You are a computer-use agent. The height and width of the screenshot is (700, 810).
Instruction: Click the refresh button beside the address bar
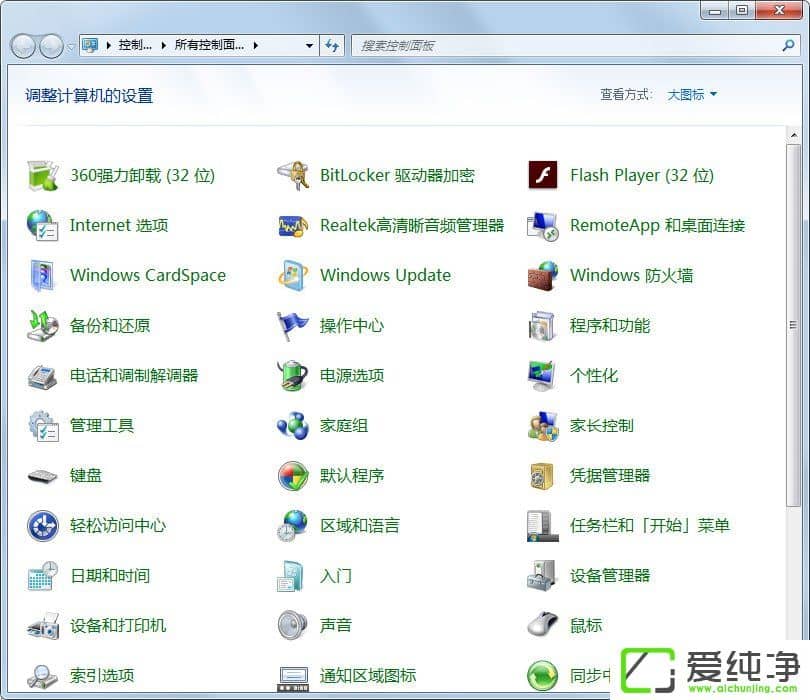click(x=332, y=45)
